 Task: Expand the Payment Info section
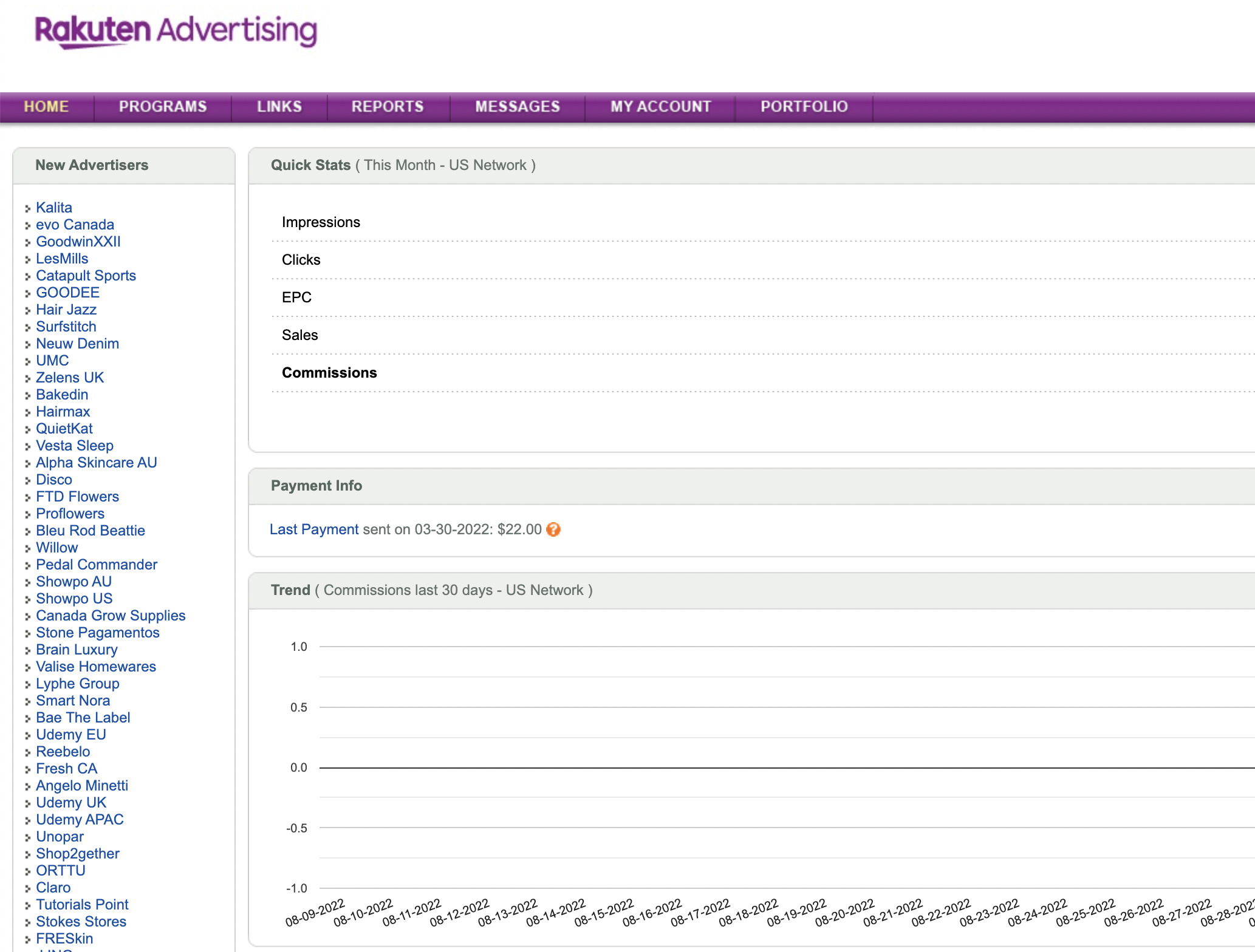(315, 485)
